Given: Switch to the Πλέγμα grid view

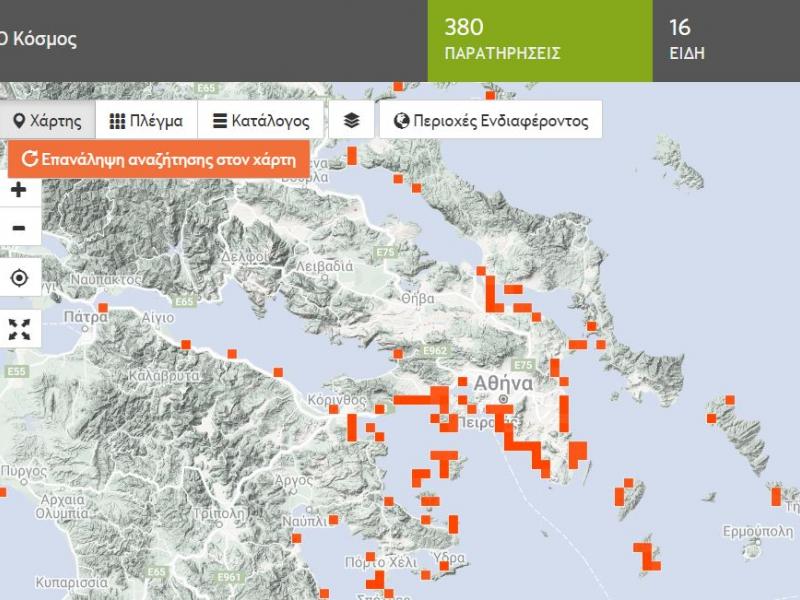Looking at the screenshot, I should 146,121.
